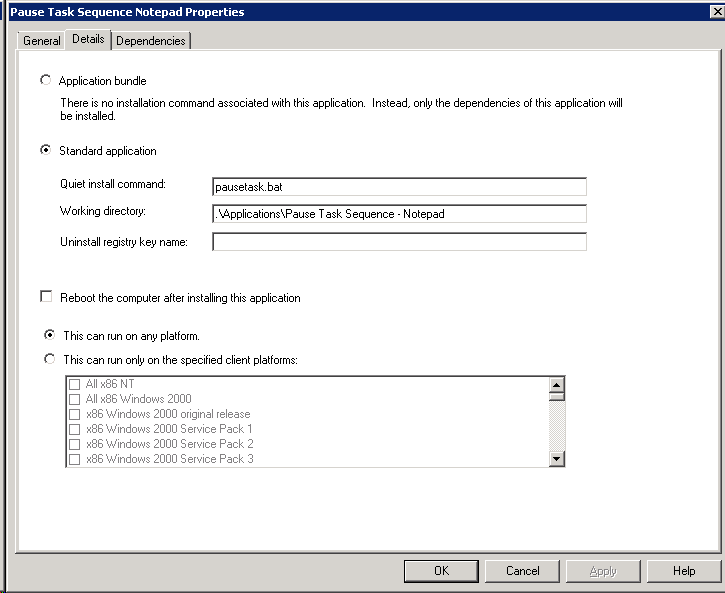Enable reboot after installing this application
The image size is (725, 593).
(46, 296)
